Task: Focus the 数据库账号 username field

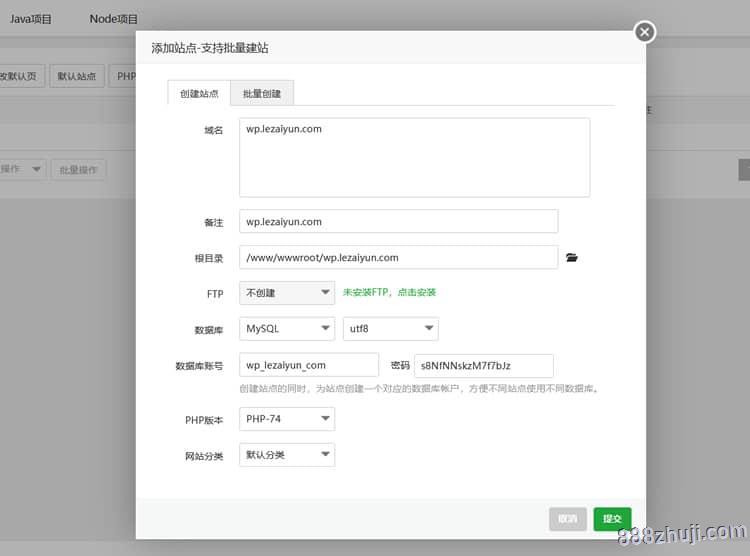Action: tap(309, 366)
